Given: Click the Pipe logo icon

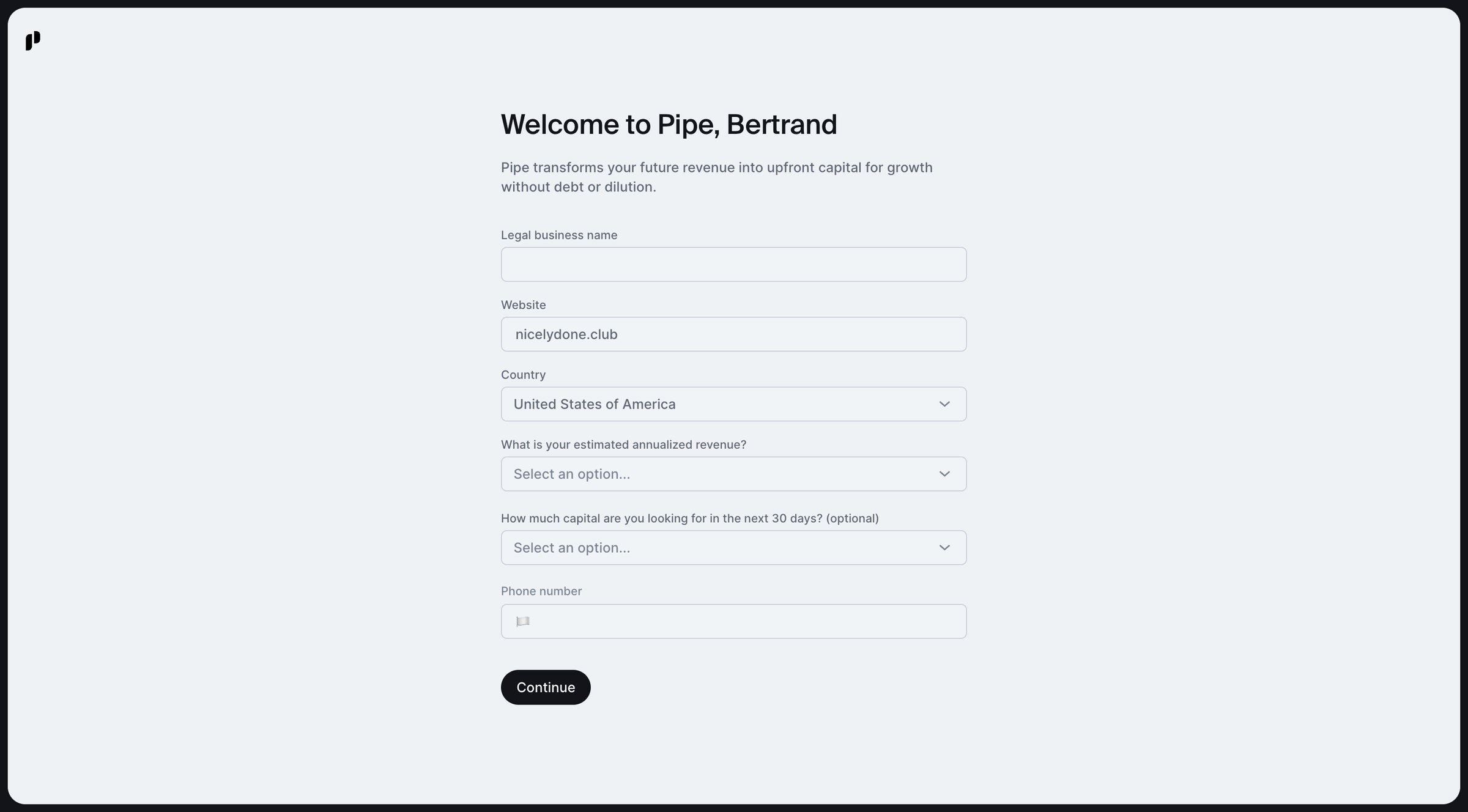Looking at the screenshot, I should (x=33, y=41).
